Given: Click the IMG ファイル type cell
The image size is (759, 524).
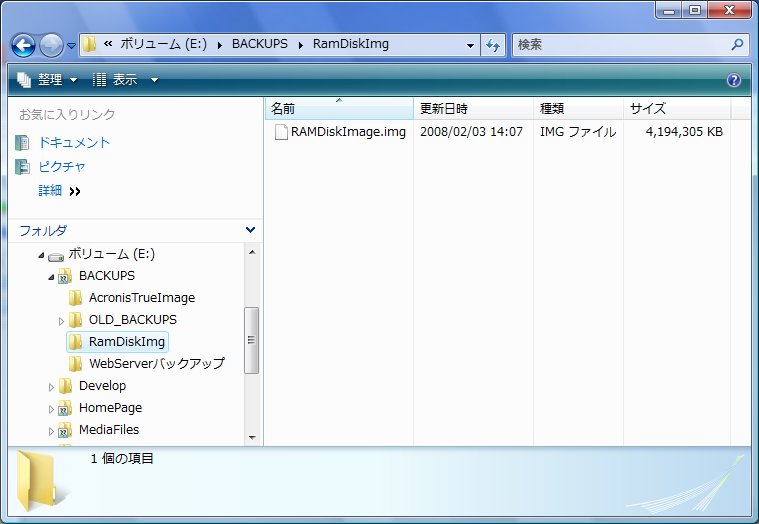Looking at the screenshot, I should [578, 132].
